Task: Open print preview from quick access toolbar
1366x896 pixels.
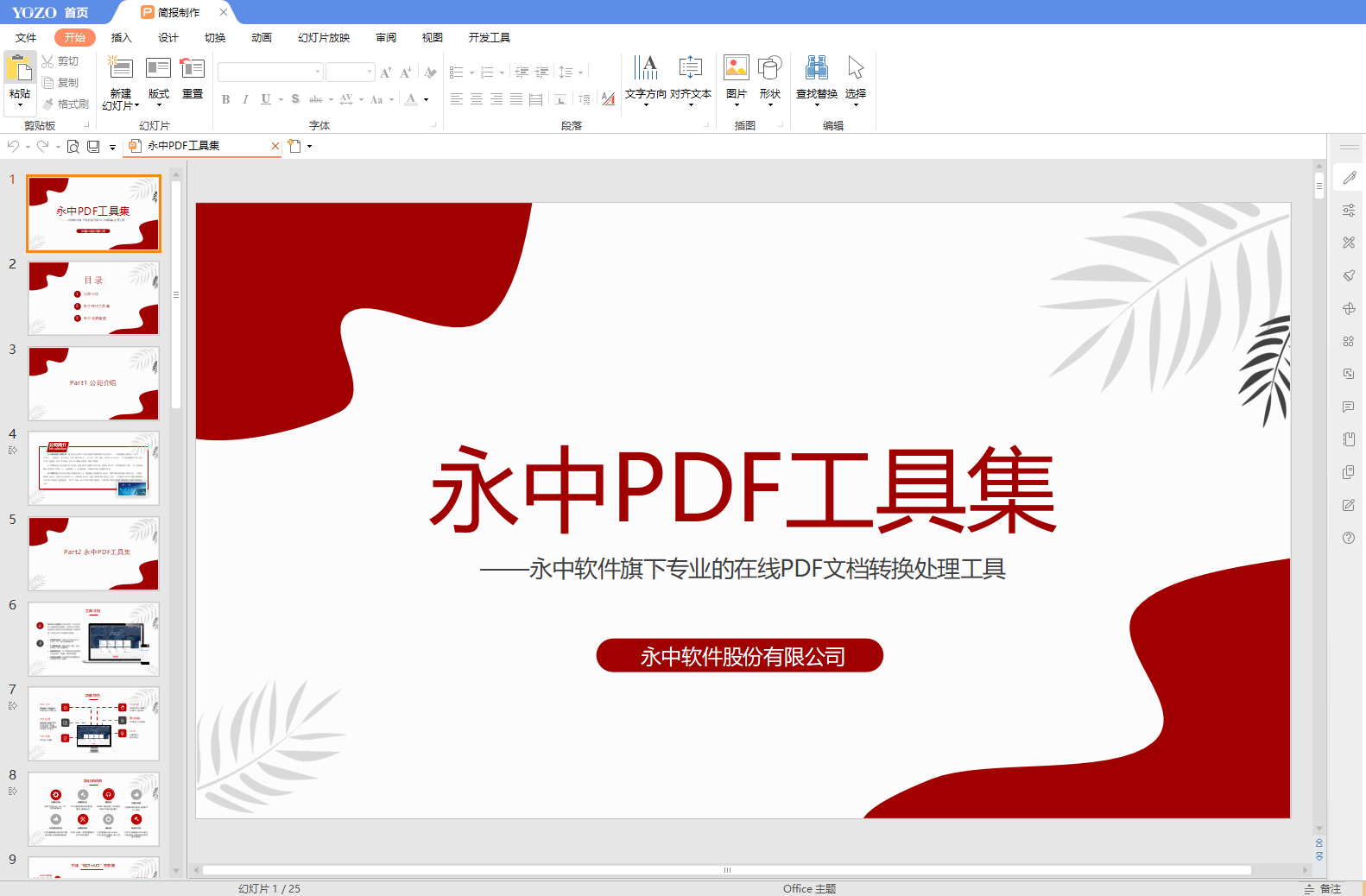Action: point(73,147)
